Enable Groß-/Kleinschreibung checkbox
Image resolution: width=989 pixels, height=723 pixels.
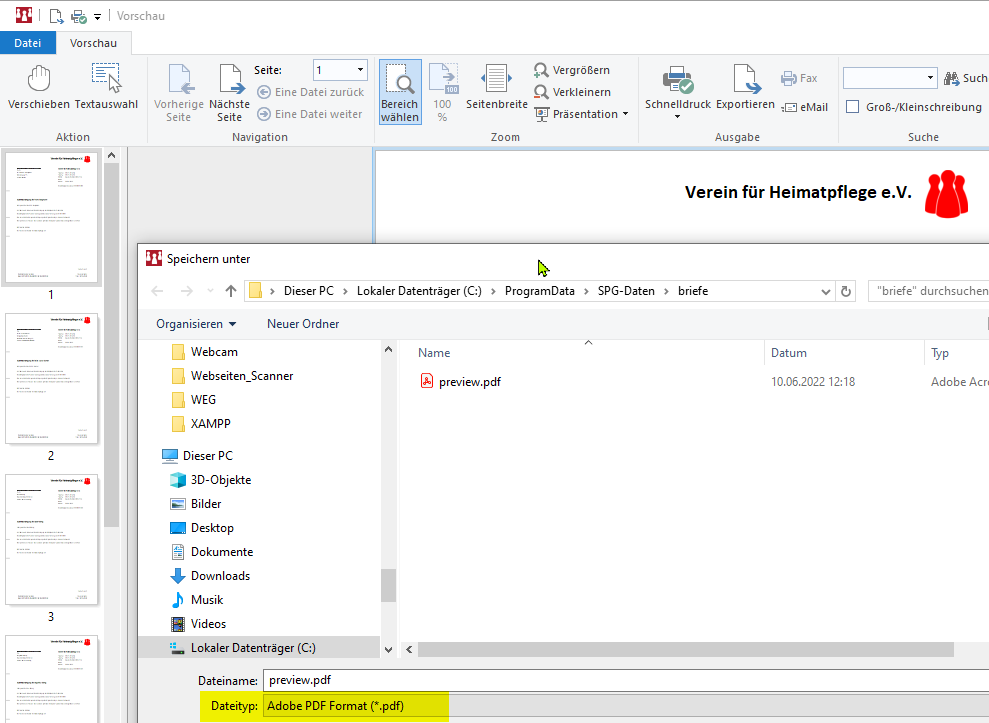tap(853, 107)
